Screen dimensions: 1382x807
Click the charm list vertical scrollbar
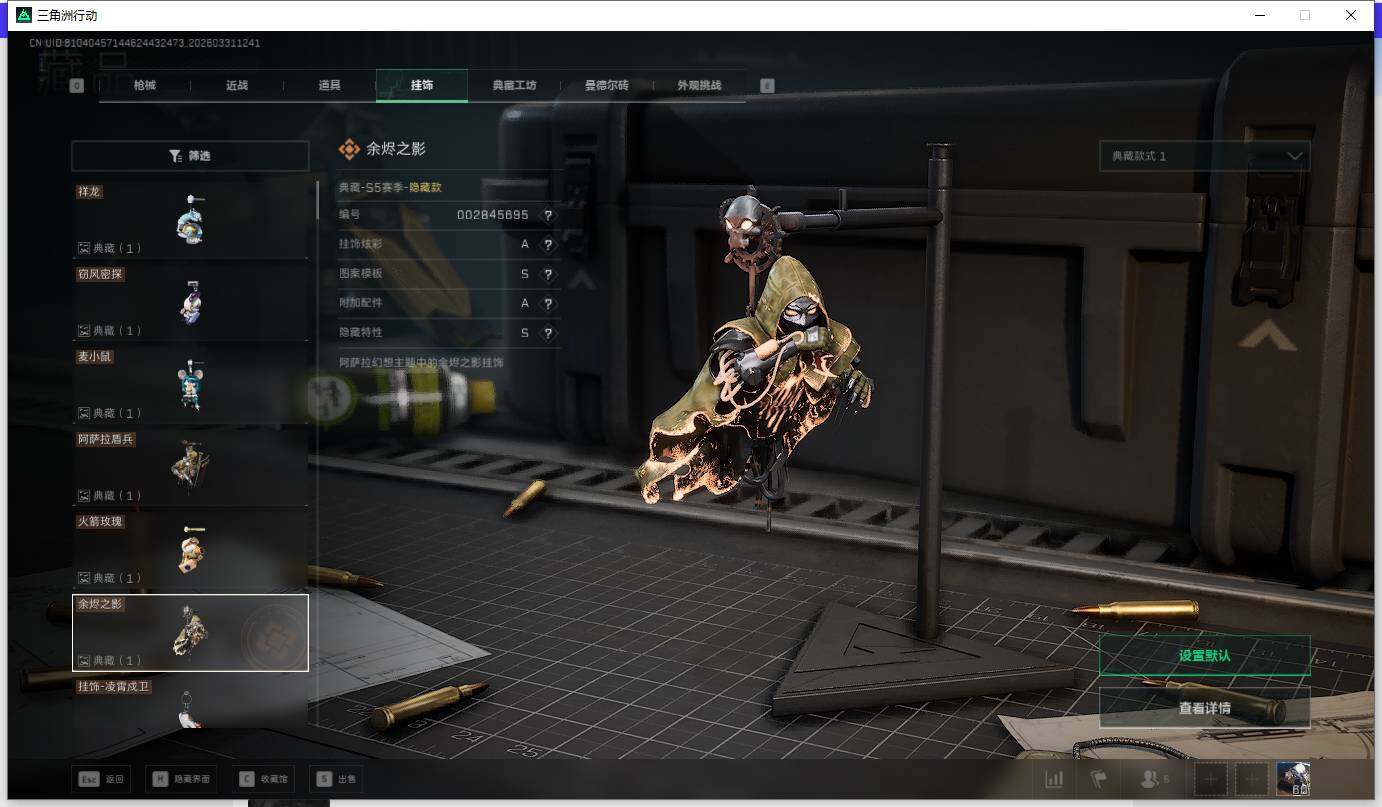[x=317, y=200]
